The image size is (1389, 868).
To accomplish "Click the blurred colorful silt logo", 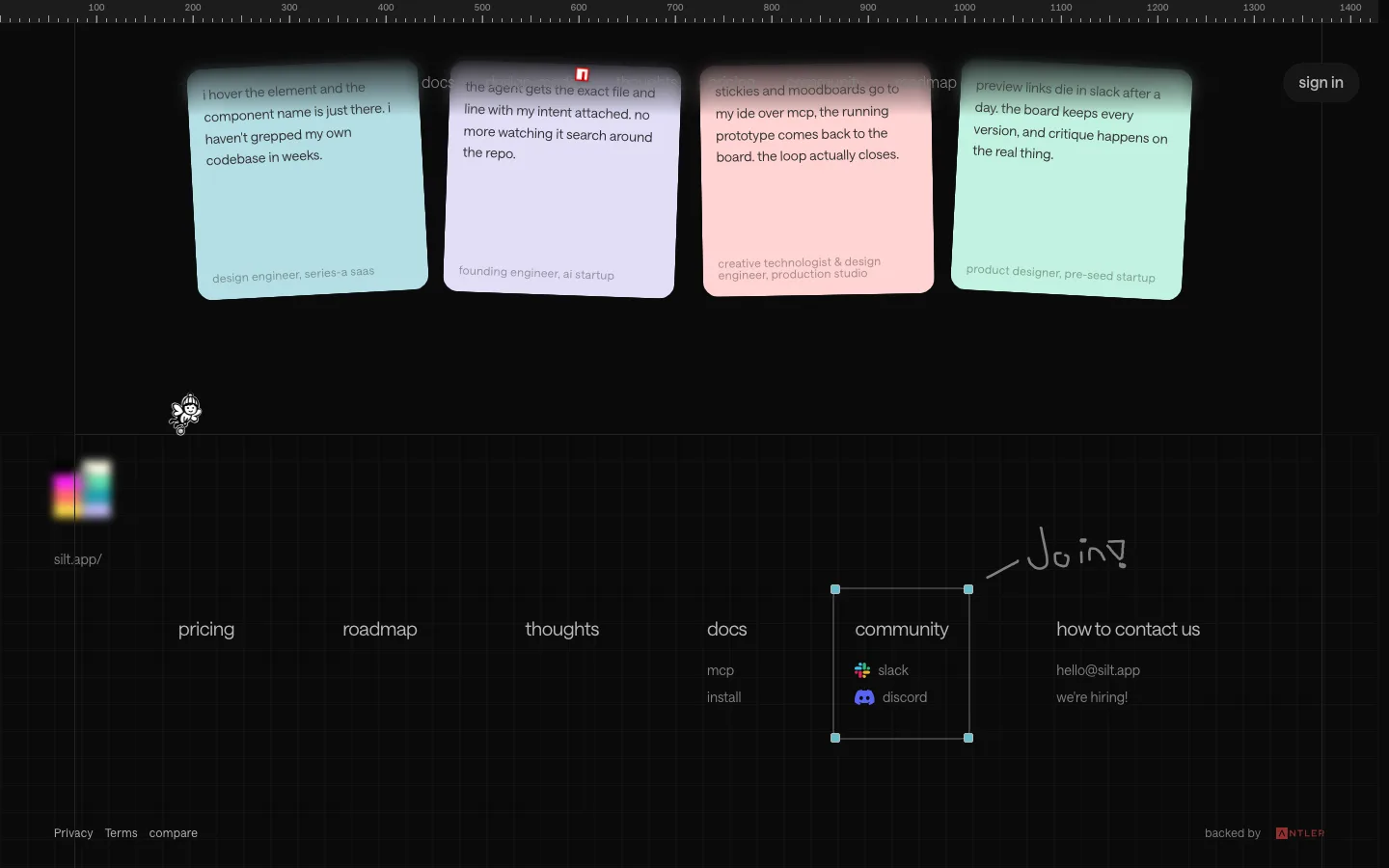I will point(83,489).
